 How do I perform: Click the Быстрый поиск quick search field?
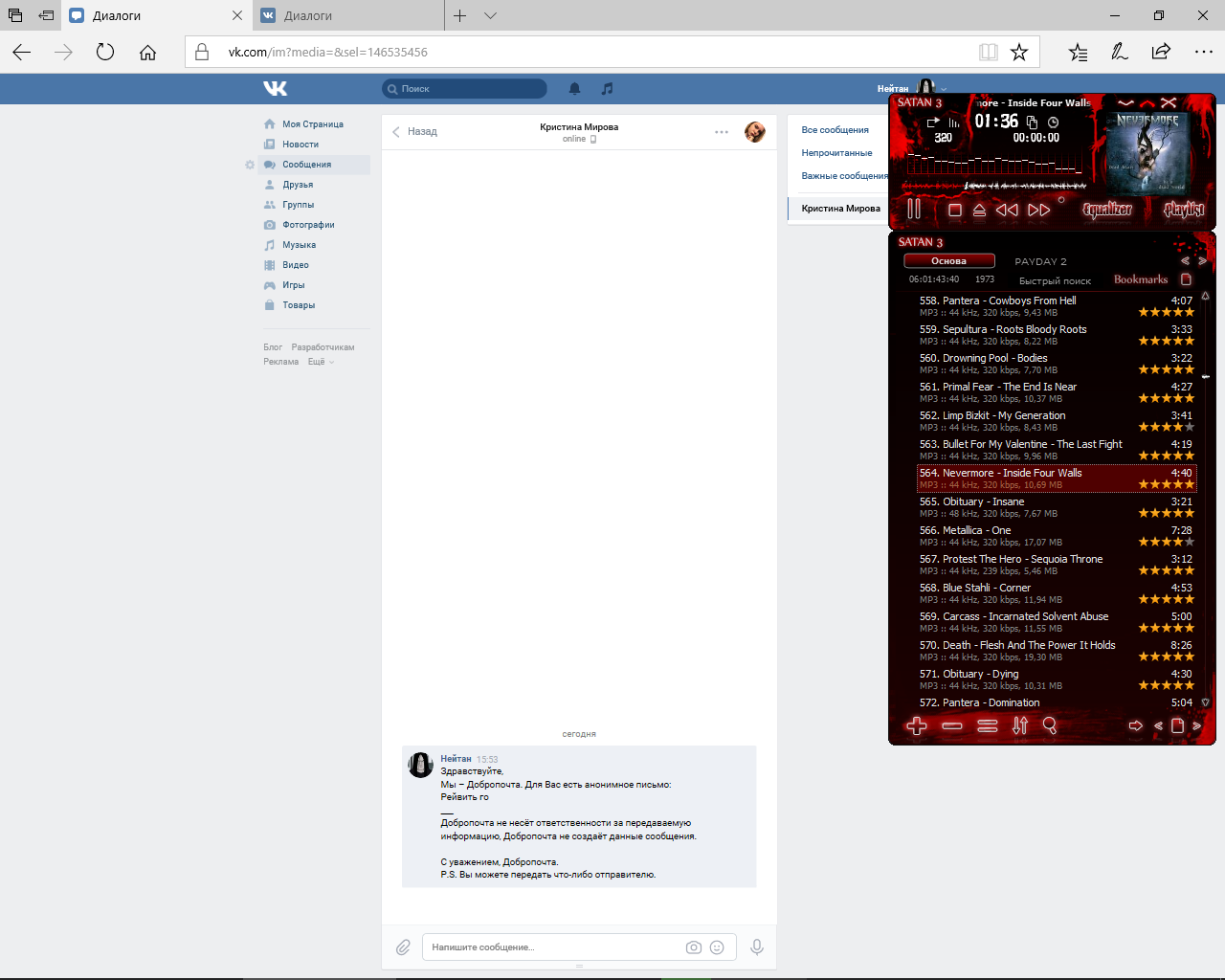pyautogui.click(x=1055, y=280)
